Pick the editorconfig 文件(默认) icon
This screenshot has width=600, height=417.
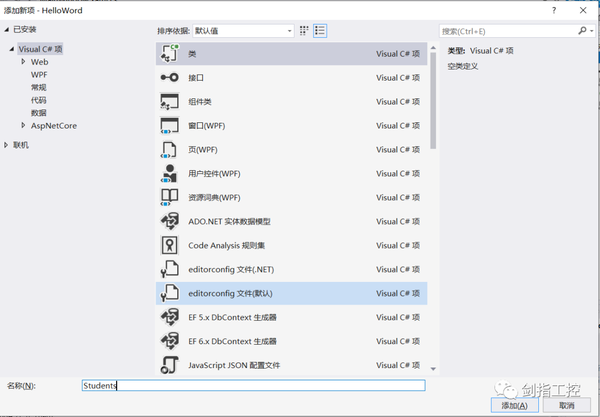pyautogui.click(x=170, y=293)
